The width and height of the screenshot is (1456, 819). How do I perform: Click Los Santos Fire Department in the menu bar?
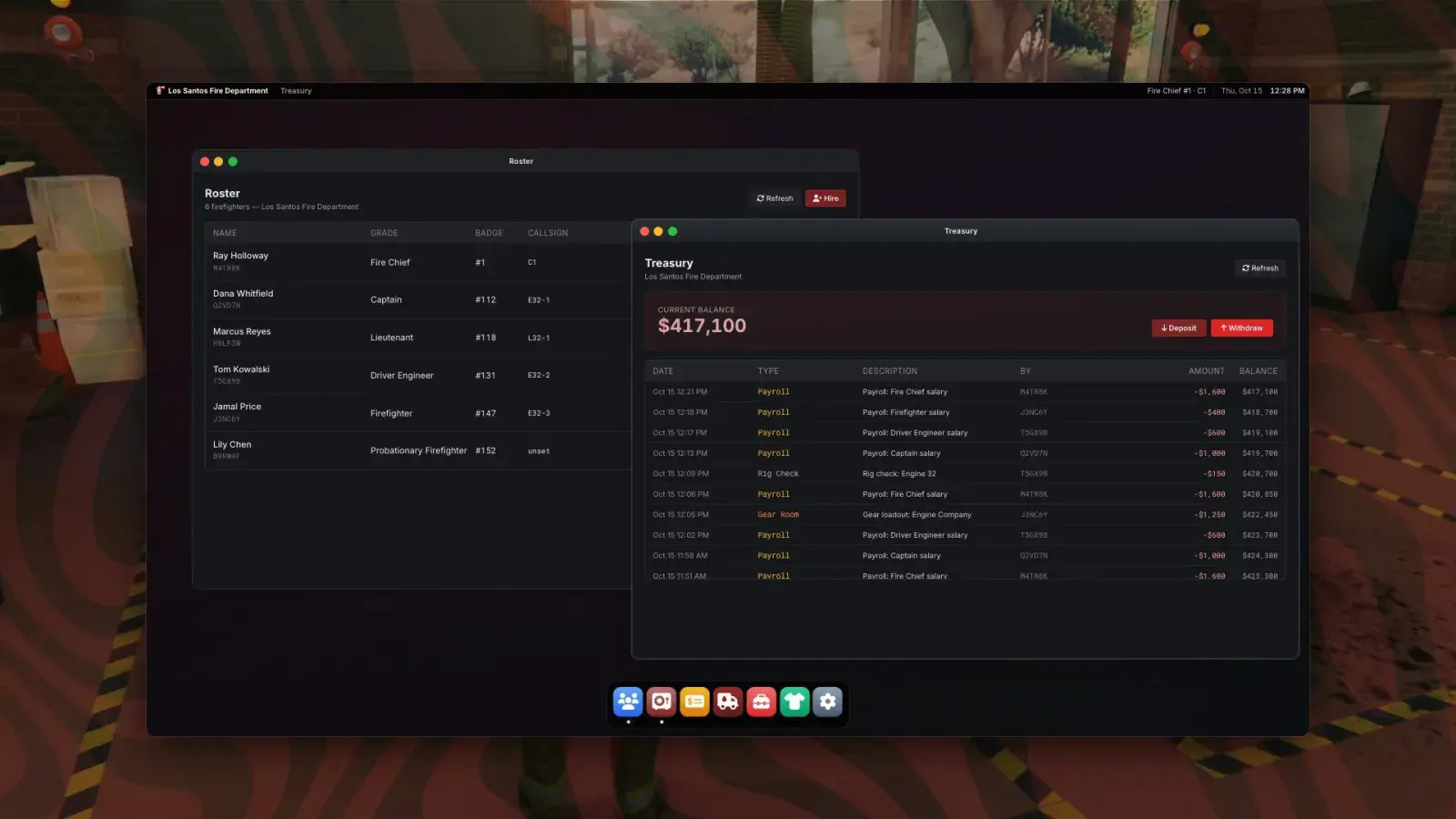click(217, 91)
